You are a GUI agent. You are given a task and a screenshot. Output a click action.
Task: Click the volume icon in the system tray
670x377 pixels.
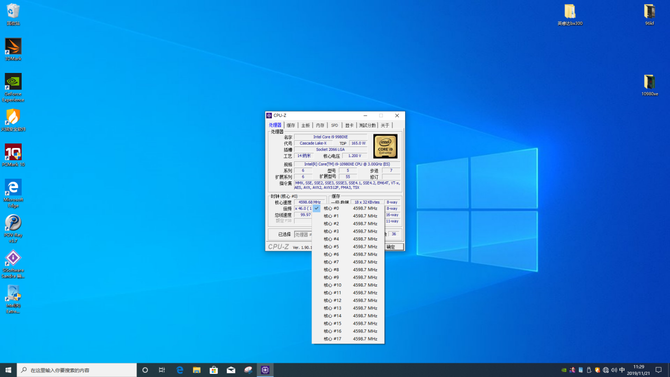[614, 370]
